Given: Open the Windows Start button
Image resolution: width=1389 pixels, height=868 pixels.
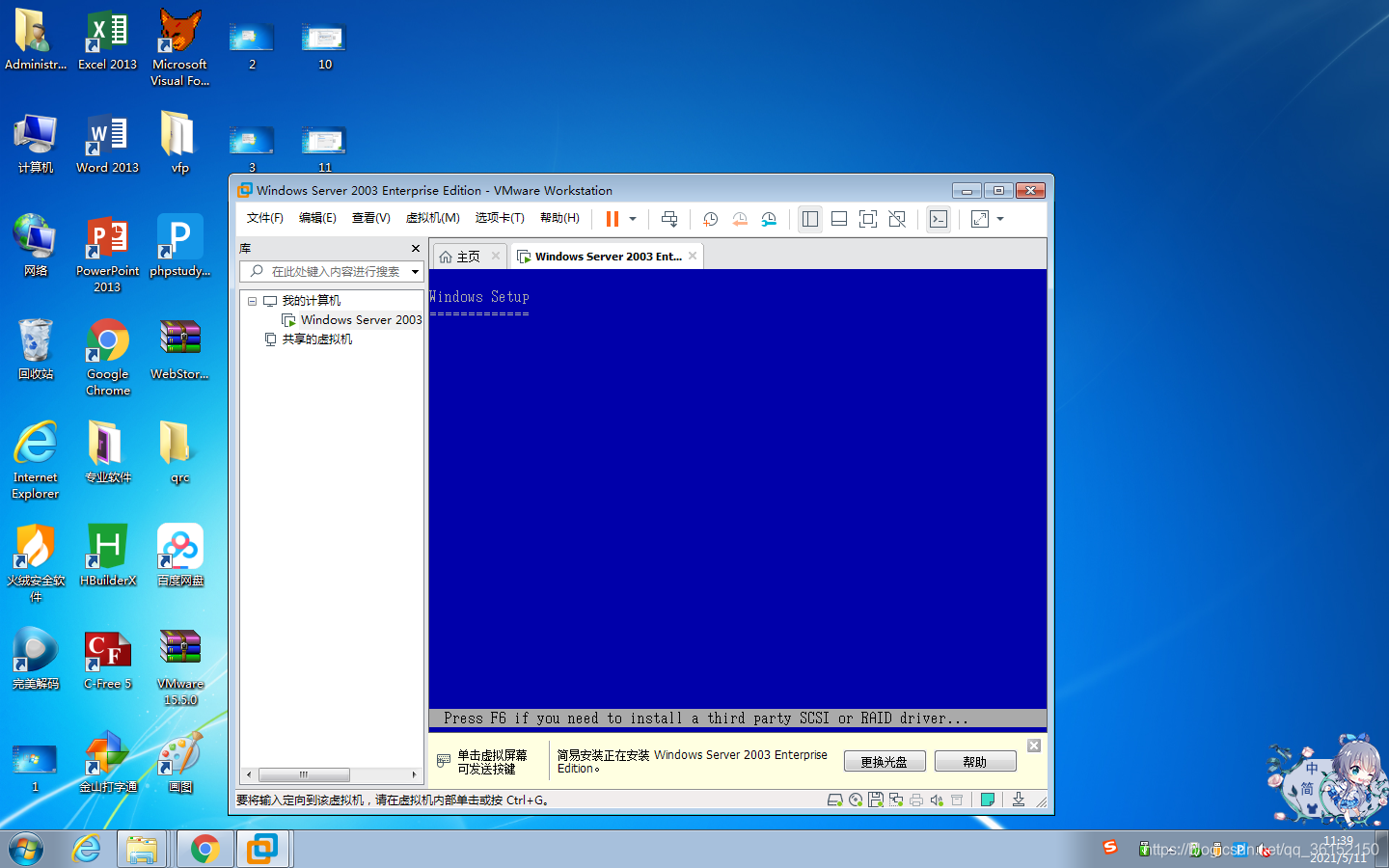Looking at the screenshot, I should [26, 849].
